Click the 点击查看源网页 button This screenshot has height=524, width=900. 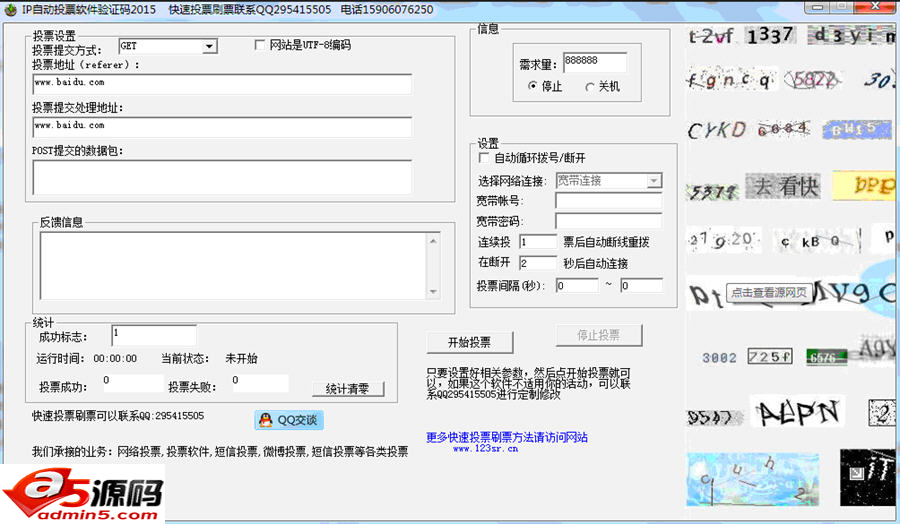(x=769, y=292)
